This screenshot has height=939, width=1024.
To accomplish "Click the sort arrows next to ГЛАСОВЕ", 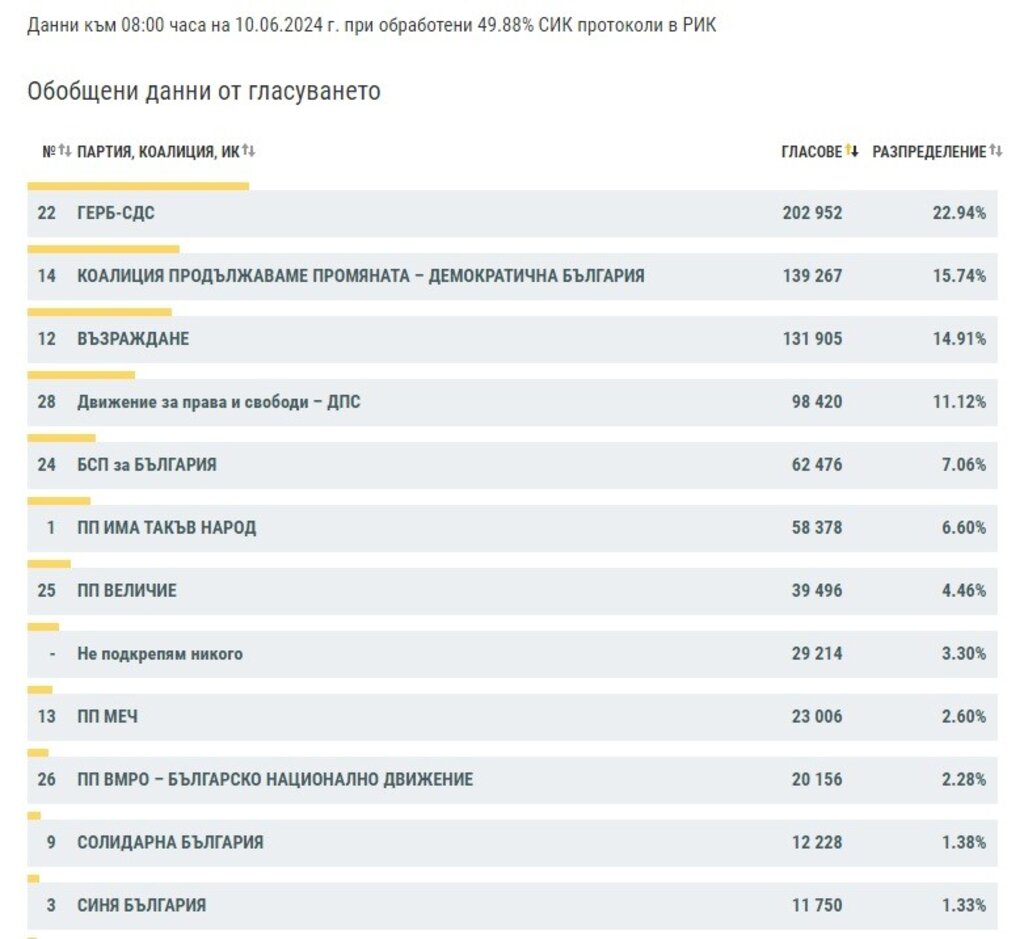I will (x=852, y=151).
